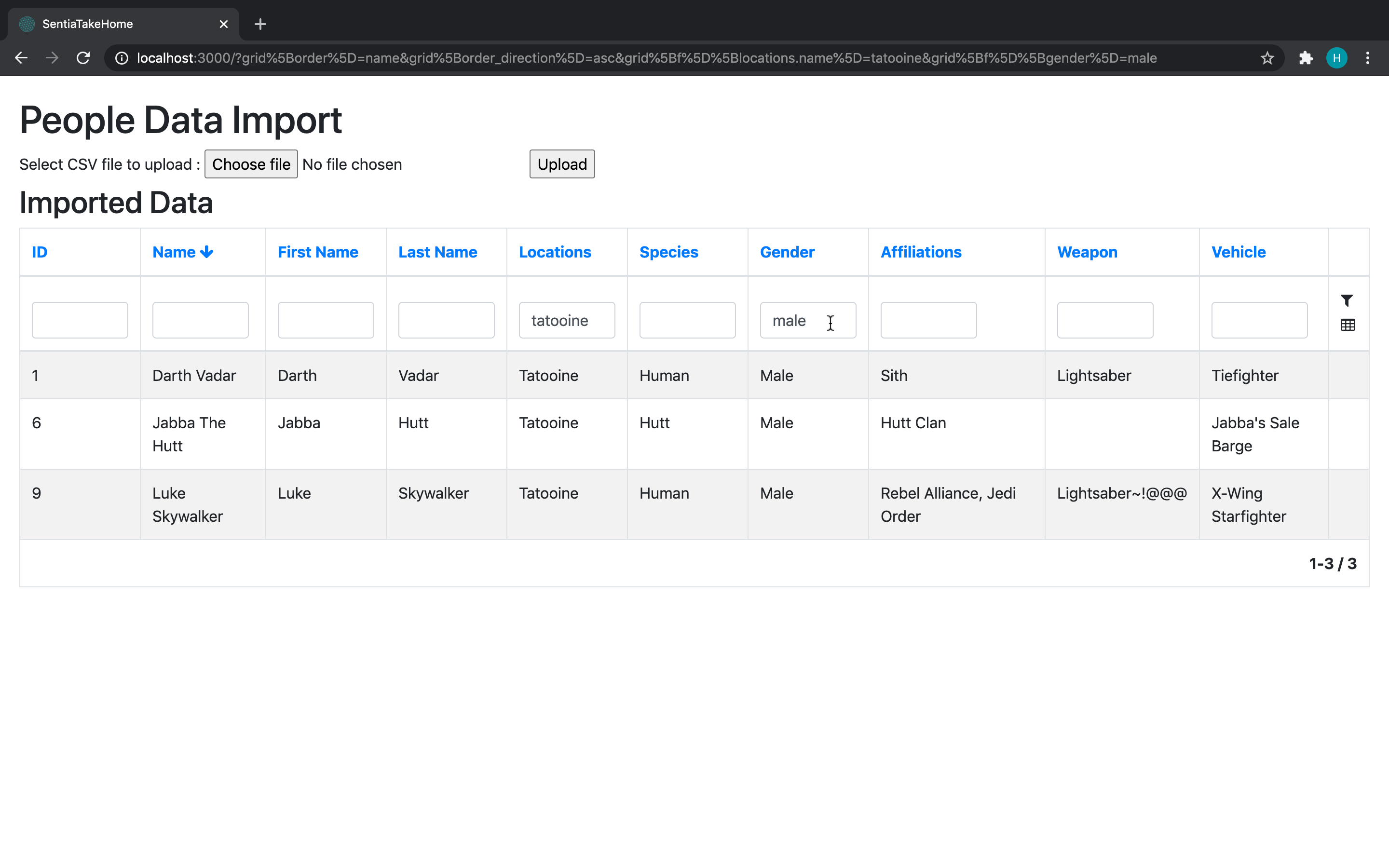Image resolution: width=1389 pixels, height=868 pixels.
Task: Focus the Locations filter field containing tatooine
Action: (567, 320)
